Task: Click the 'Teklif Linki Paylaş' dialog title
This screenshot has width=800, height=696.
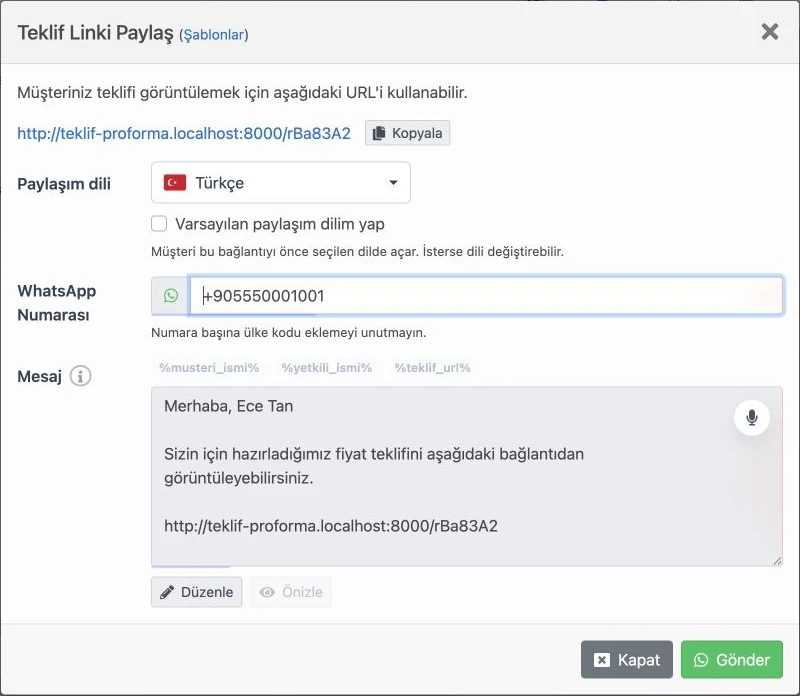Action: click(x=95, y=33)
